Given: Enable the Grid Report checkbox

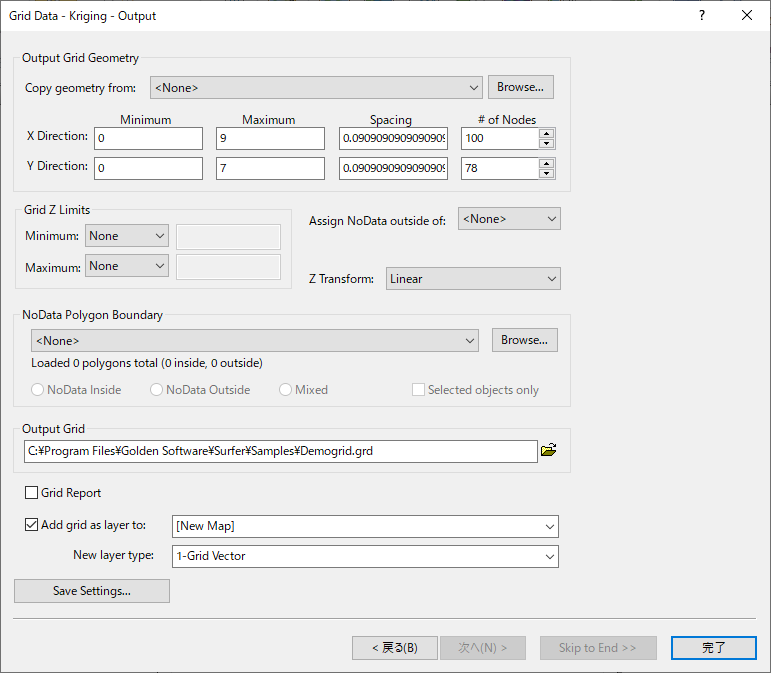Looking at the screenshot, I should click(x=31, y=493).
